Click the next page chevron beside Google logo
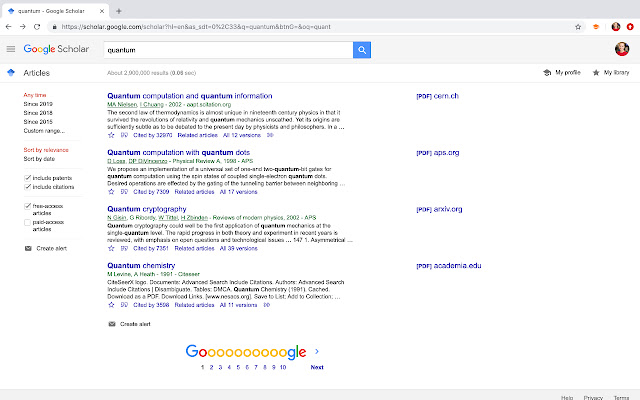The height and width of the screenshot is (400, 640). pos(317,351)
